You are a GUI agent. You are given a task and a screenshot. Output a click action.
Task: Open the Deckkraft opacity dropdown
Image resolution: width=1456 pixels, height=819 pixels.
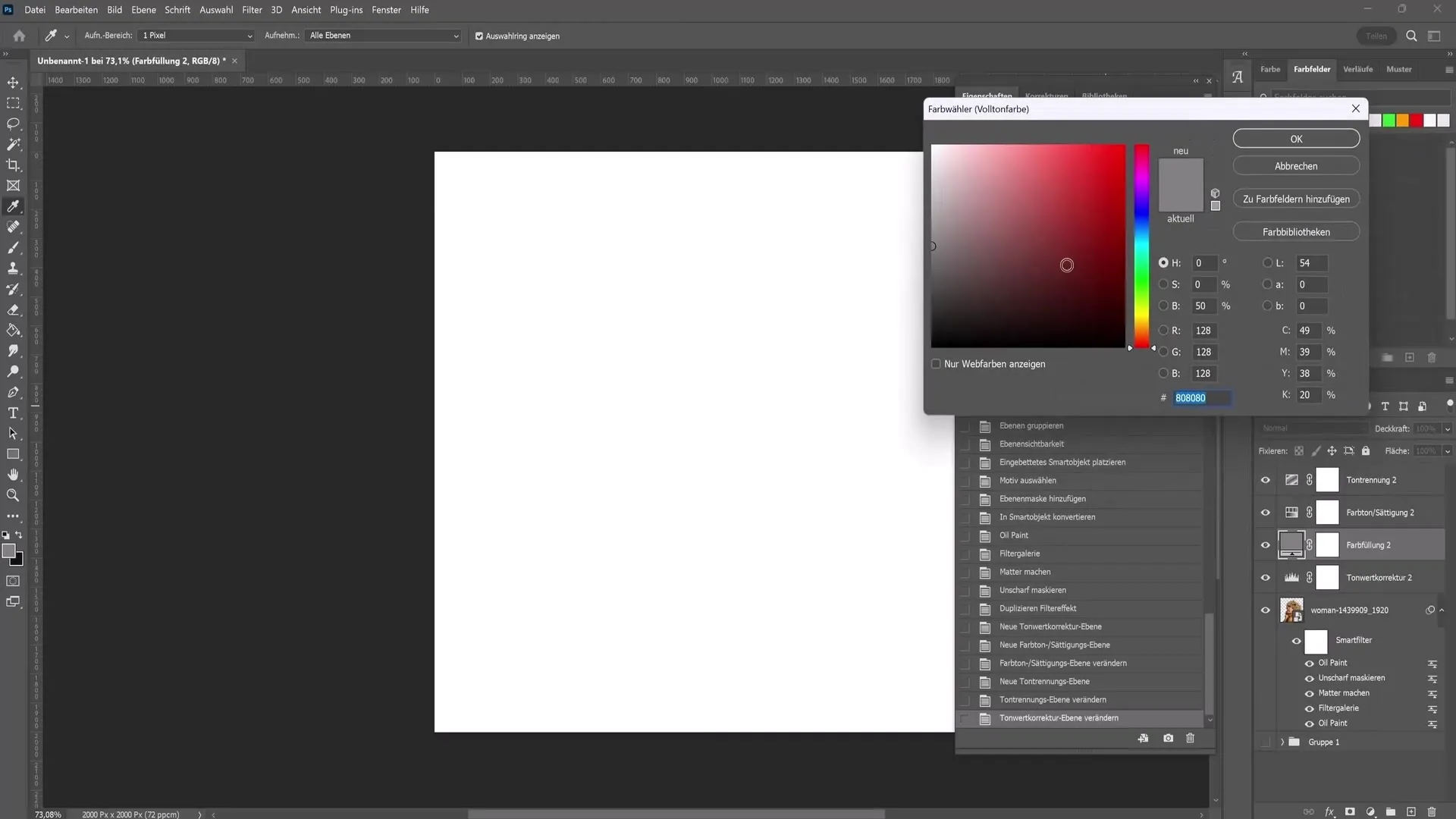tap(1447, 429)
